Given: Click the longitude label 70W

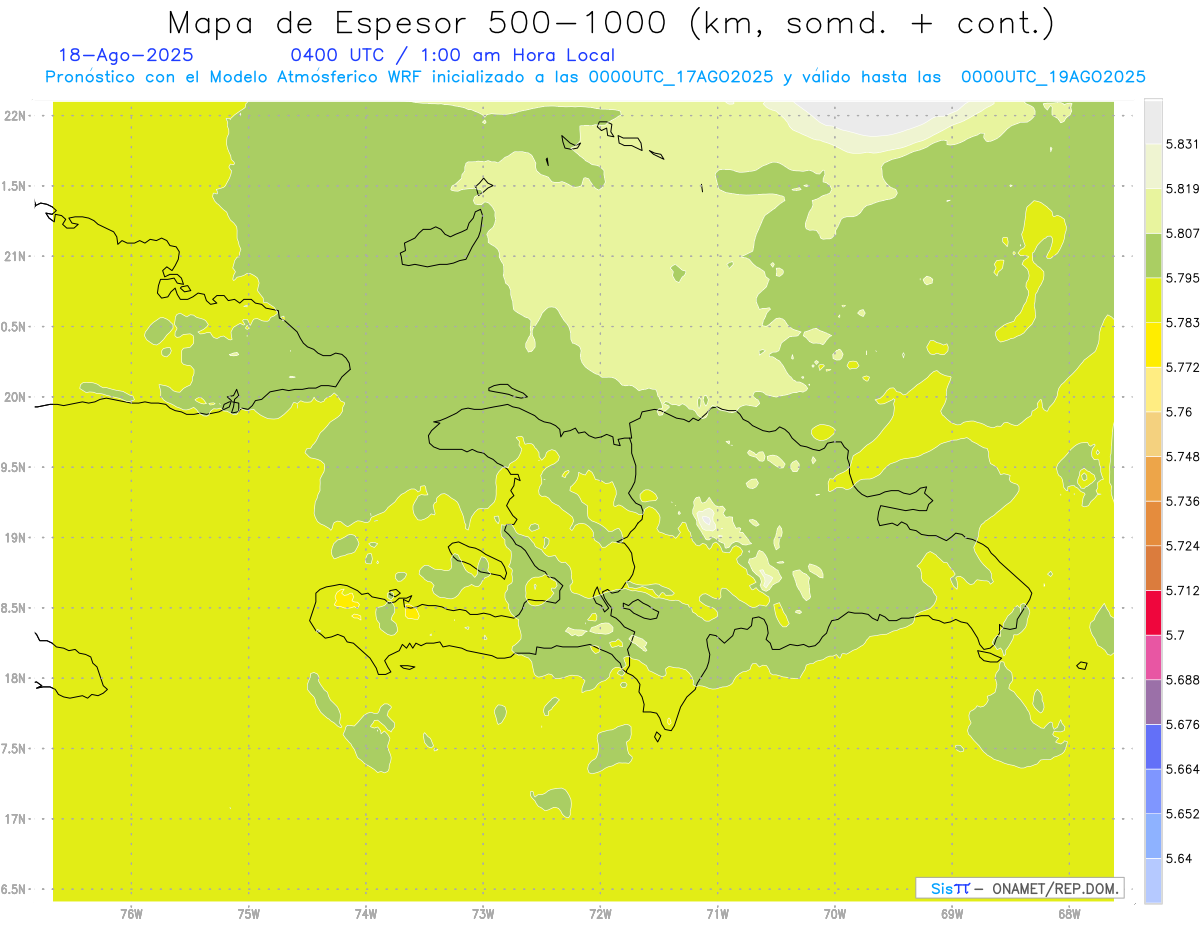Looking at the screenshot, I should tap(834, 914).
